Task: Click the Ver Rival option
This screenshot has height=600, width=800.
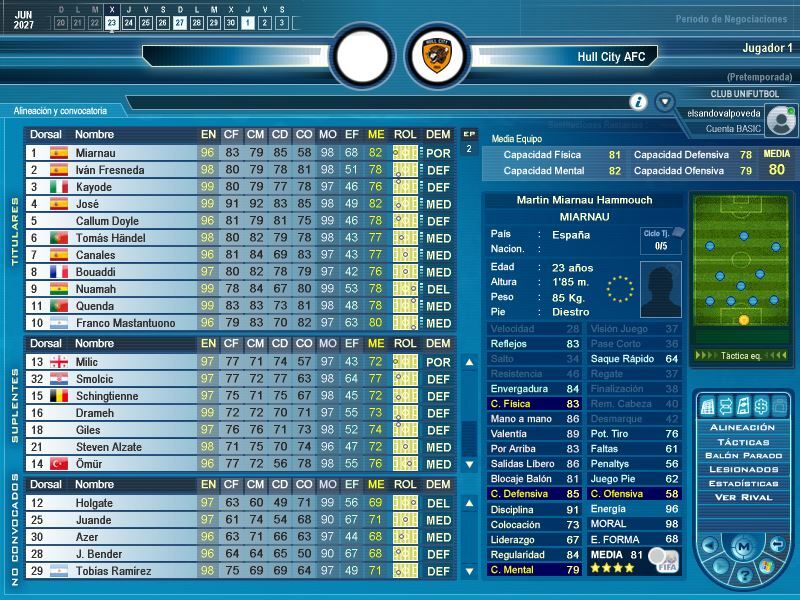Action: [x=741, y=497]
